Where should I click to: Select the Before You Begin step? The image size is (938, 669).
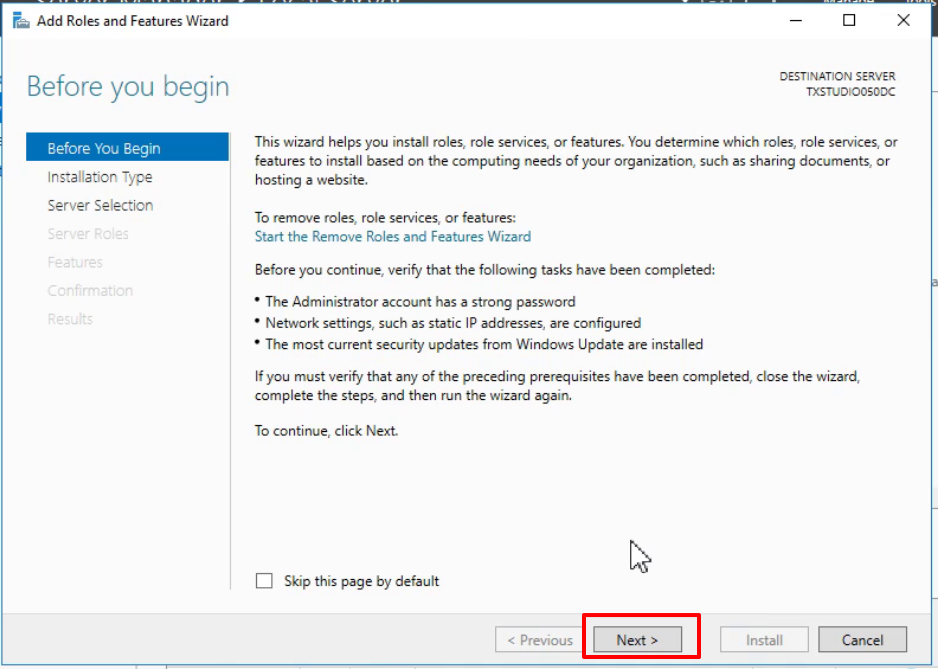127,148
